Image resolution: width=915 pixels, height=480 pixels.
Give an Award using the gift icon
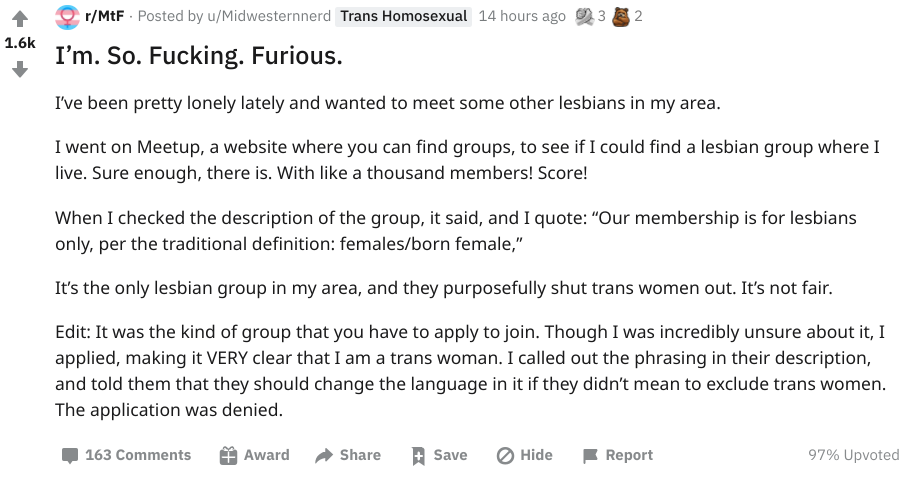(x=255, y=455)
